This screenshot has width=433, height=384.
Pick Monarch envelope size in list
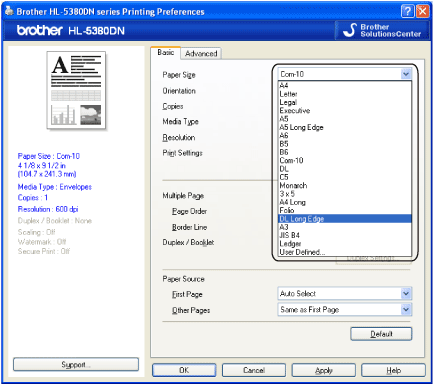click(345, 185)
